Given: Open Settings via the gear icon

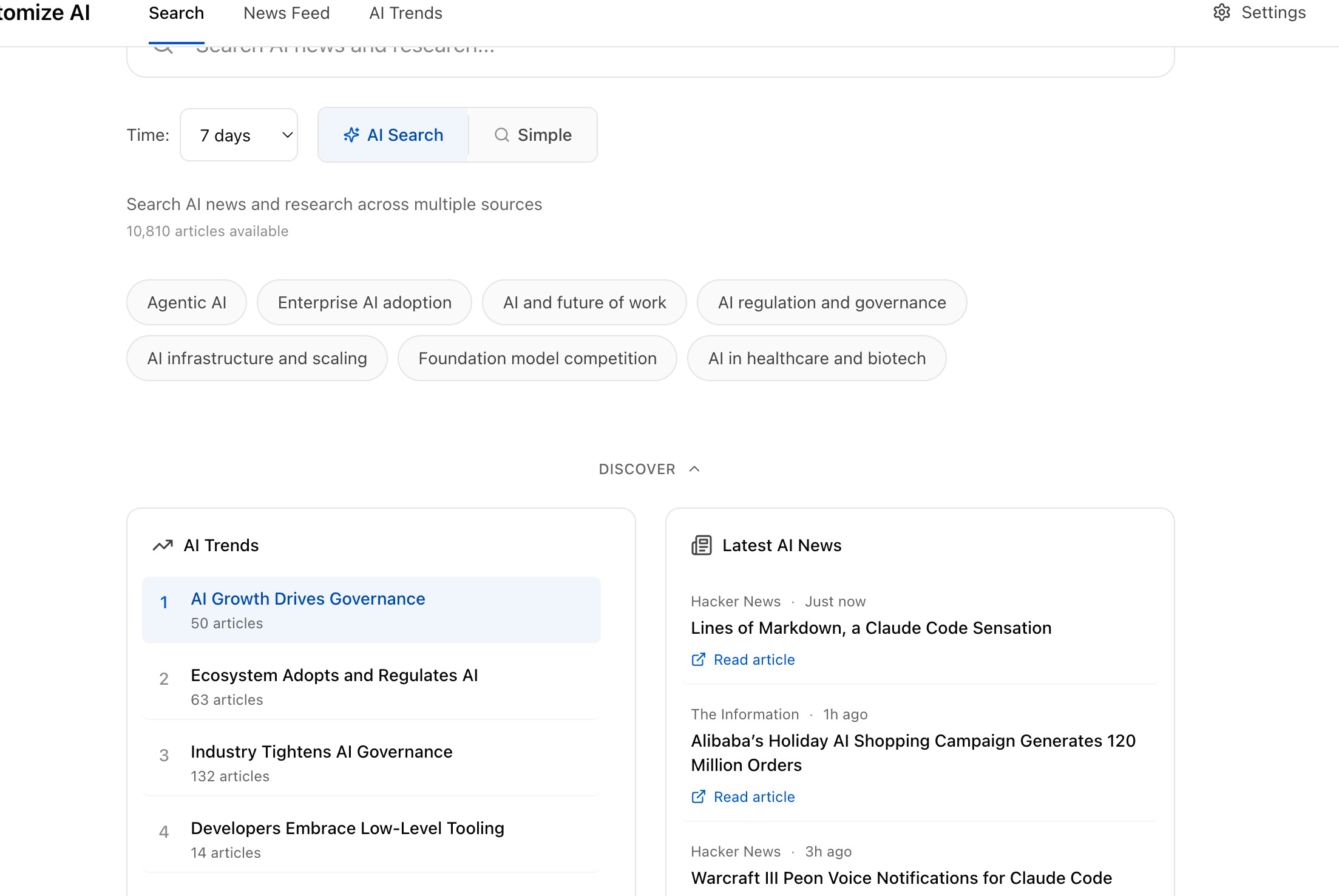Looking at the screenshot, I should [x=1222, y=13].
